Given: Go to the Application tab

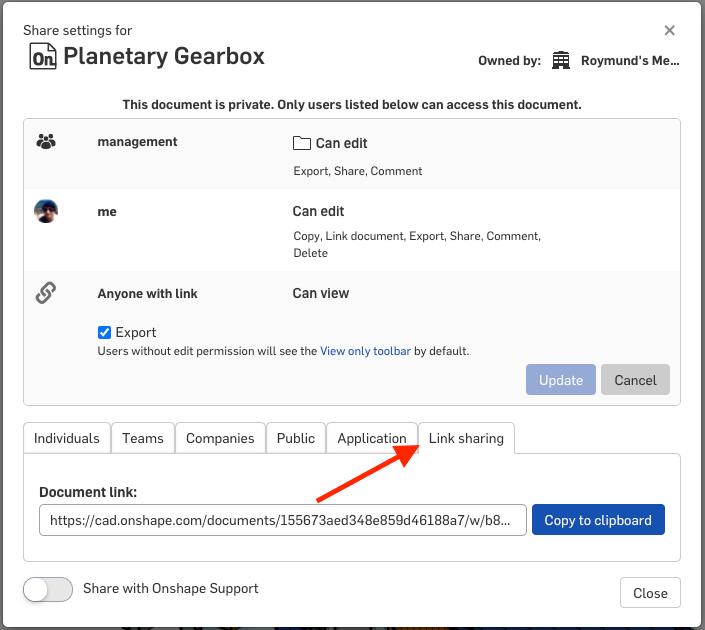Looking at the screenshot, I should point(372,438).
